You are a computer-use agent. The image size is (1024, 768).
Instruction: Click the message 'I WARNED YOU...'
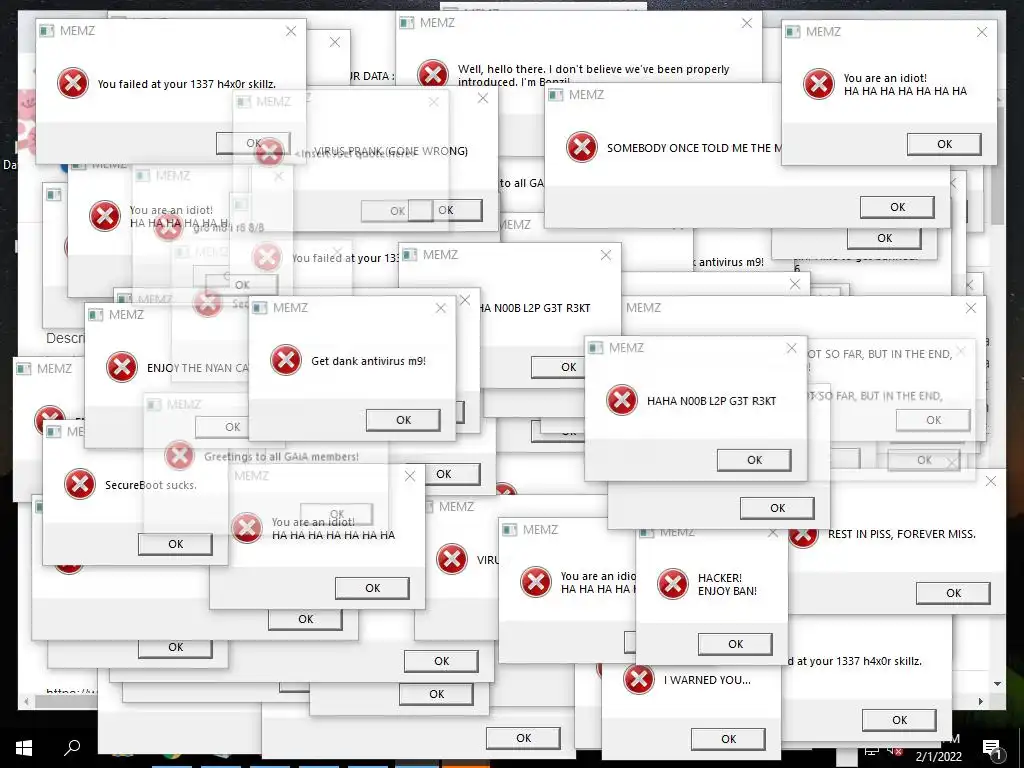tap(707, 680)
